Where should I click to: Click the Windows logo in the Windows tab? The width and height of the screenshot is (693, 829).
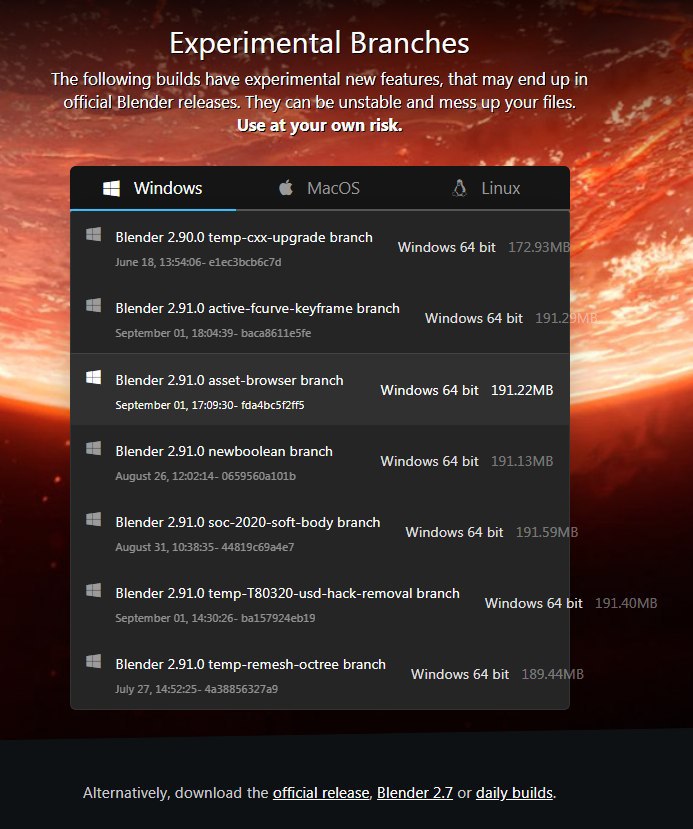click(111, 188)
